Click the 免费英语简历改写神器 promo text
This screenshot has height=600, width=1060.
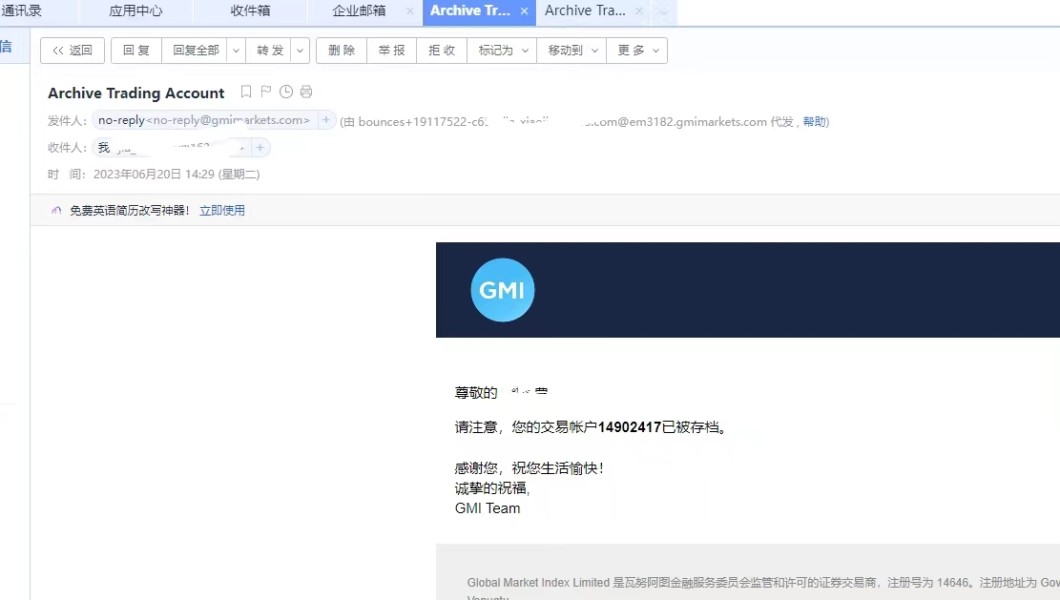[129, 211]
